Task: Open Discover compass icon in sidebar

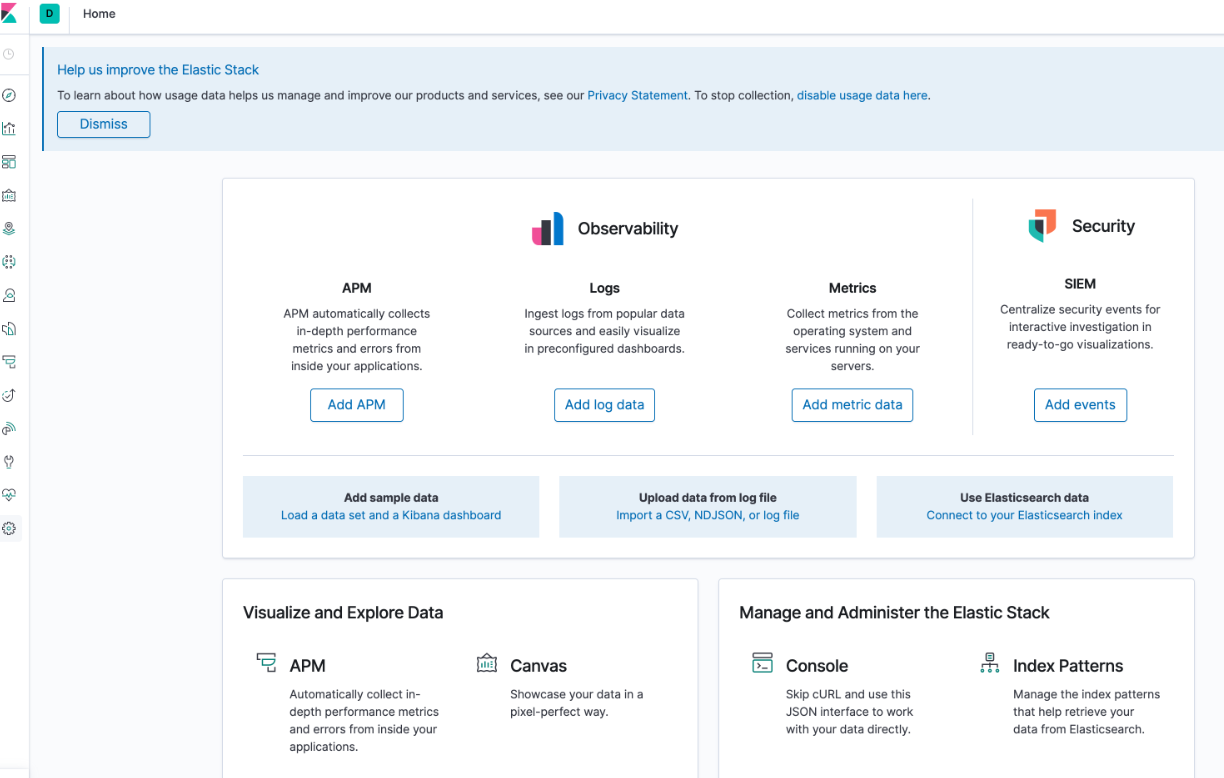Action: pyautogui.click(x=9, y=95)
